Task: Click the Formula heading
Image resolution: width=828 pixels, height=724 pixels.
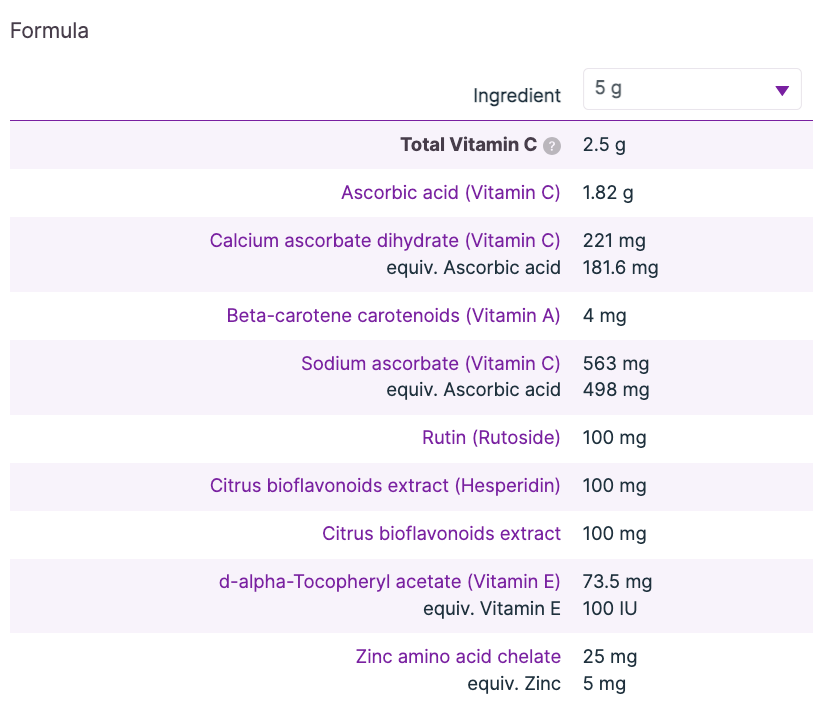Action: [x=49, y=31]
